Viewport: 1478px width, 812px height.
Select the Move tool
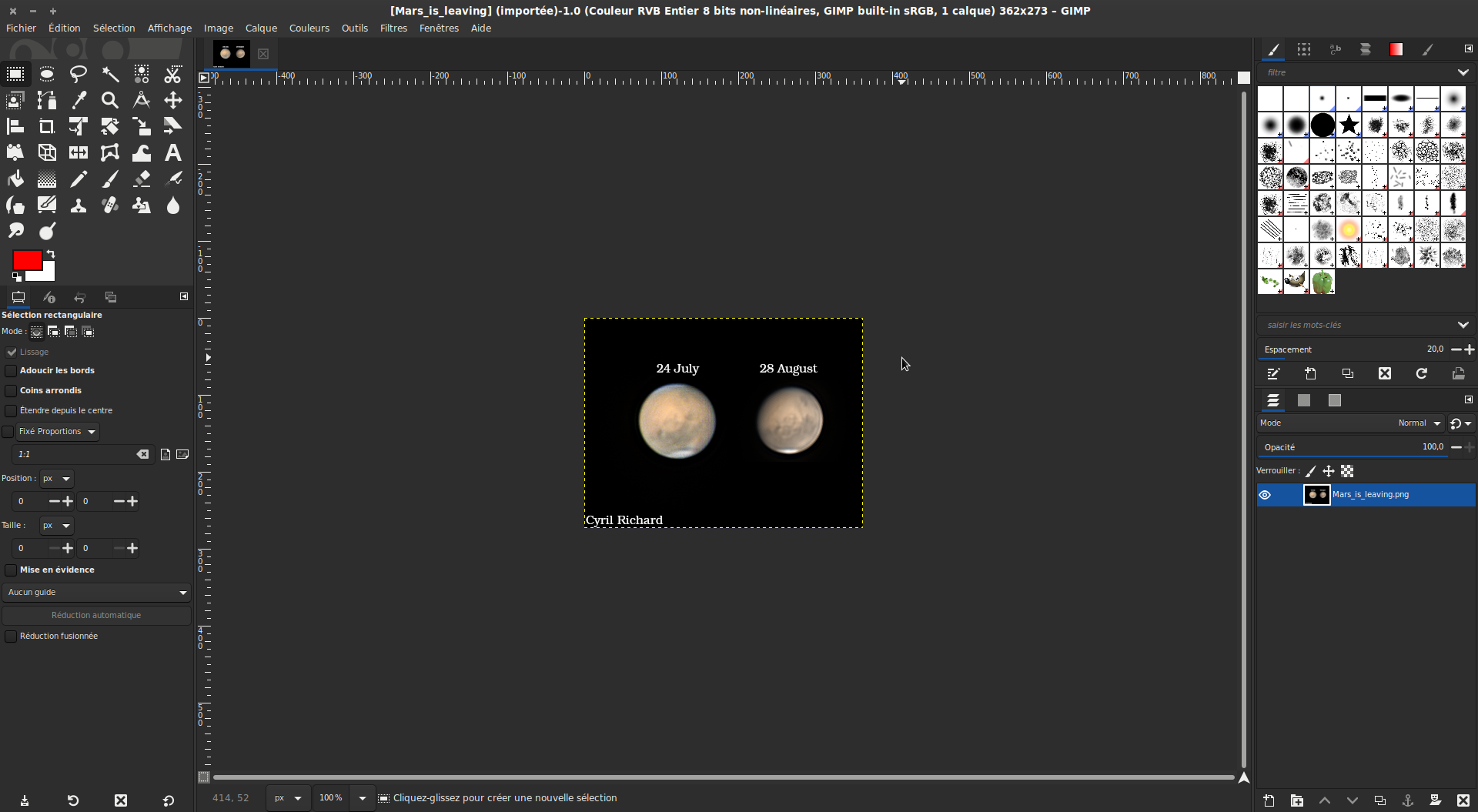[x=172, y=100]
